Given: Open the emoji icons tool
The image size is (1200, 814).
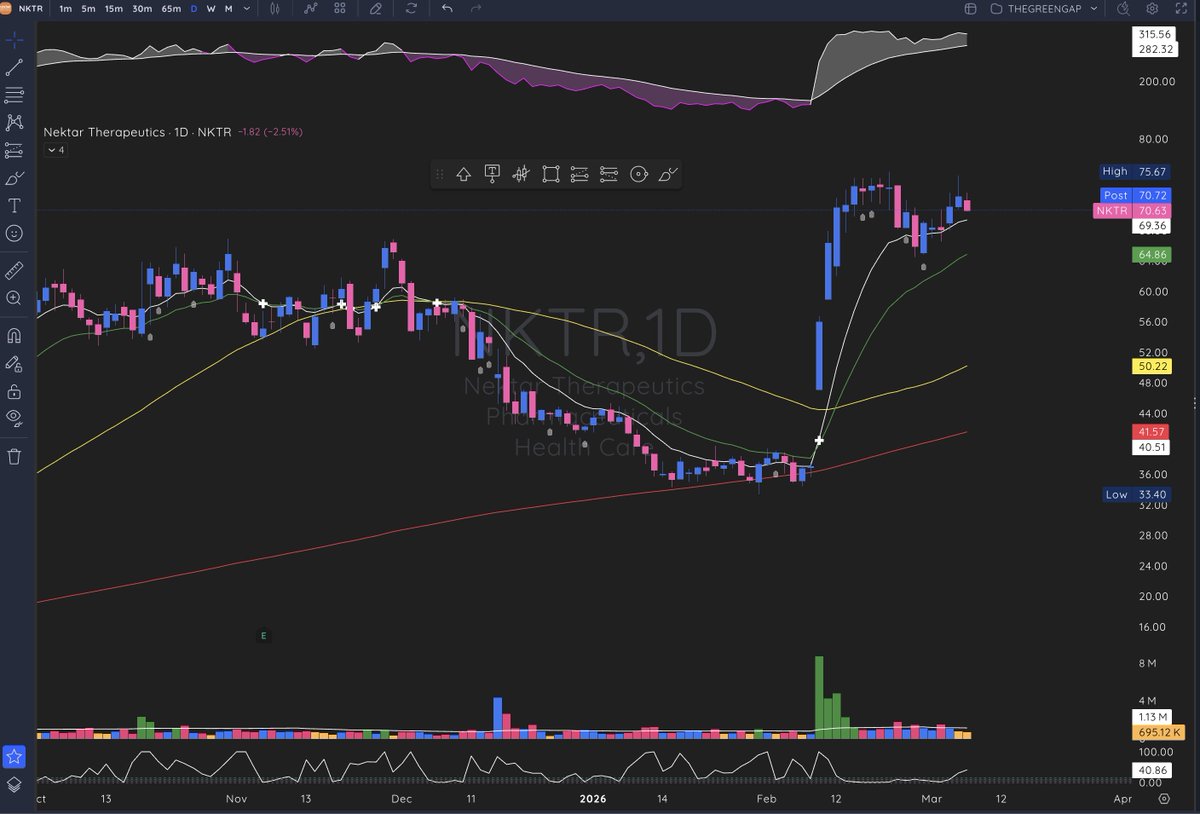Looking at the screenshot, I should click(14, 233).
